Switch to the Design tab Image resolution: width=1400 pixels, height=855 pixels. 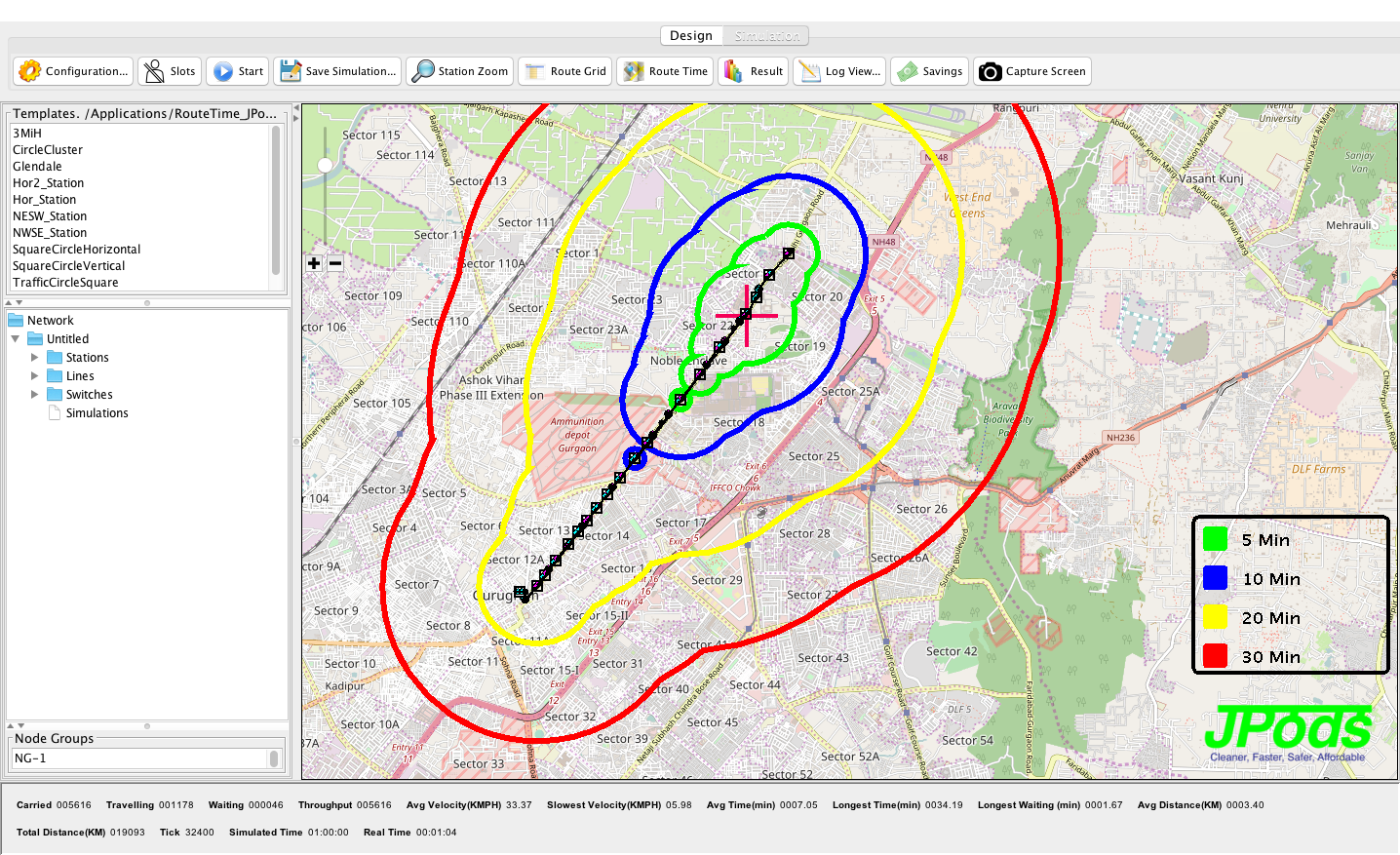[691, 36]
